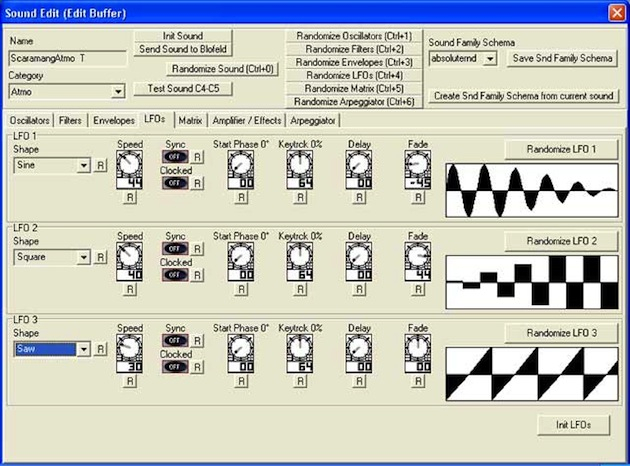Click the R button beside LFO 3 Clocked toggle

click(198, 366)
